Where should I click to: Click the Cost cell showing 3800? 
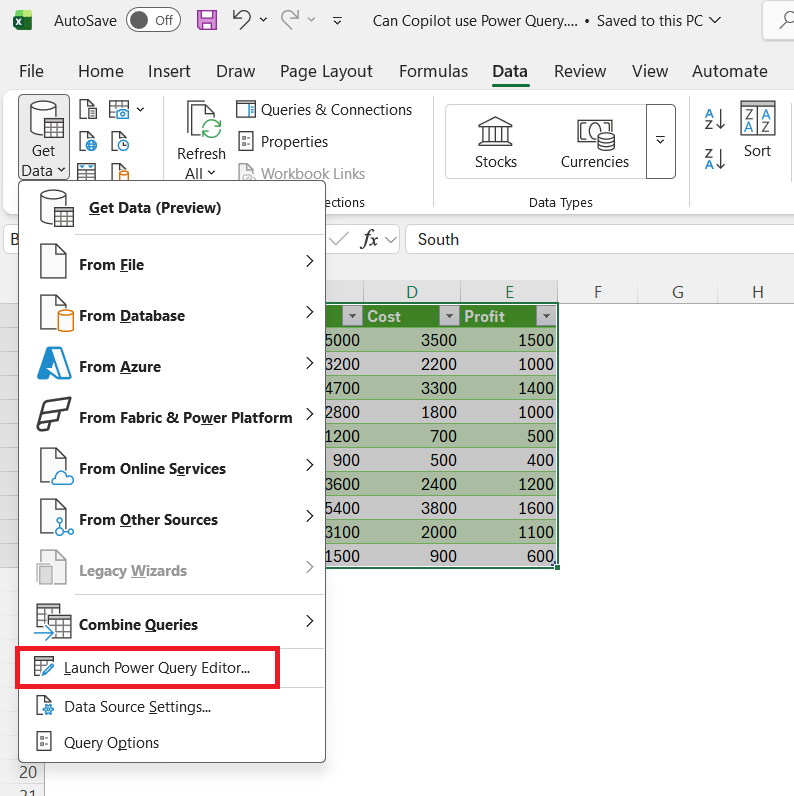[412, 508]
